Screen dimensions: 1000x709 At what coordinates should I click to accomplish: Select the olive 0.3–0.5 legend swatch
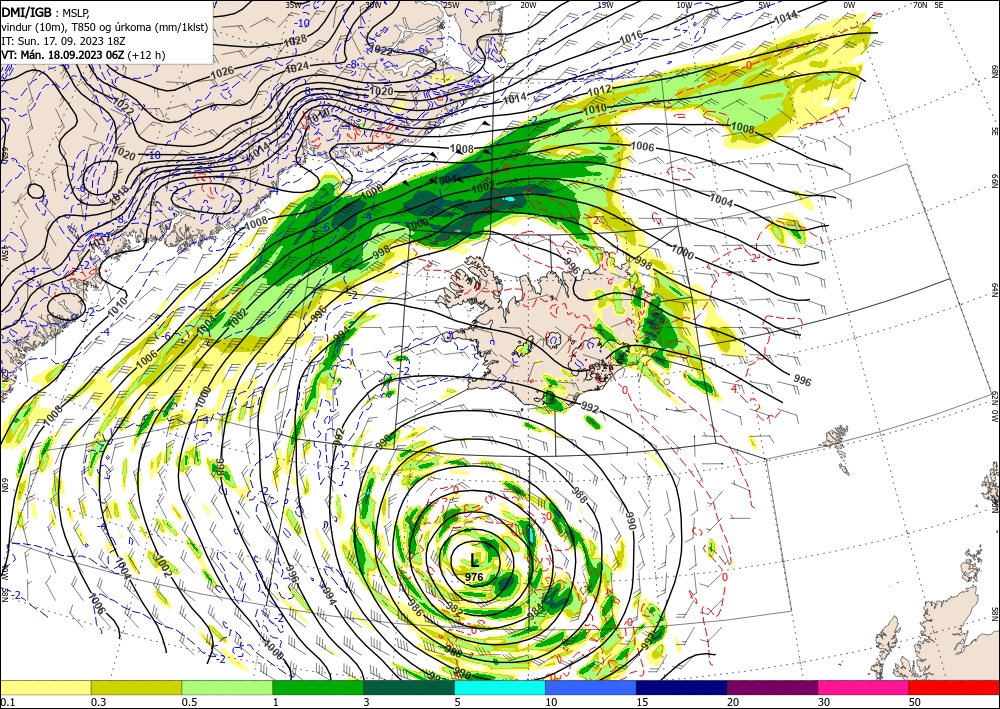(x=136, y=687)
